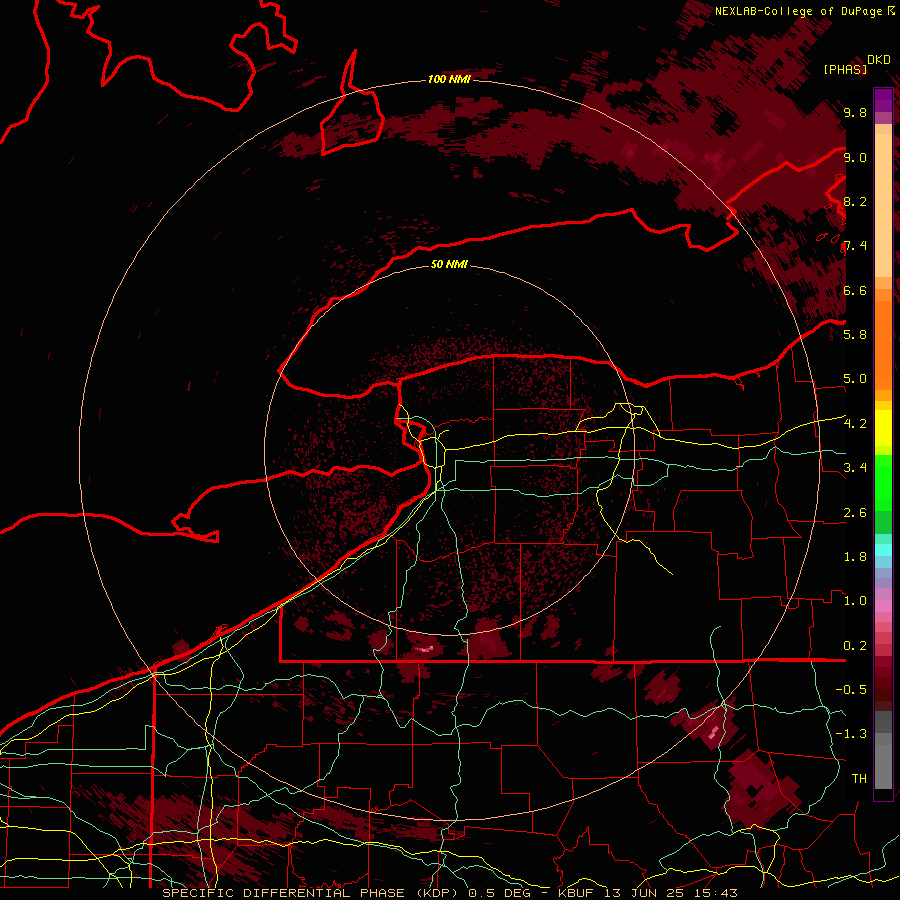The width and height of the screenshot is (900, 900).
Task: Click the 0.5 DEG elevation text
Action: (x=499, y=893)
